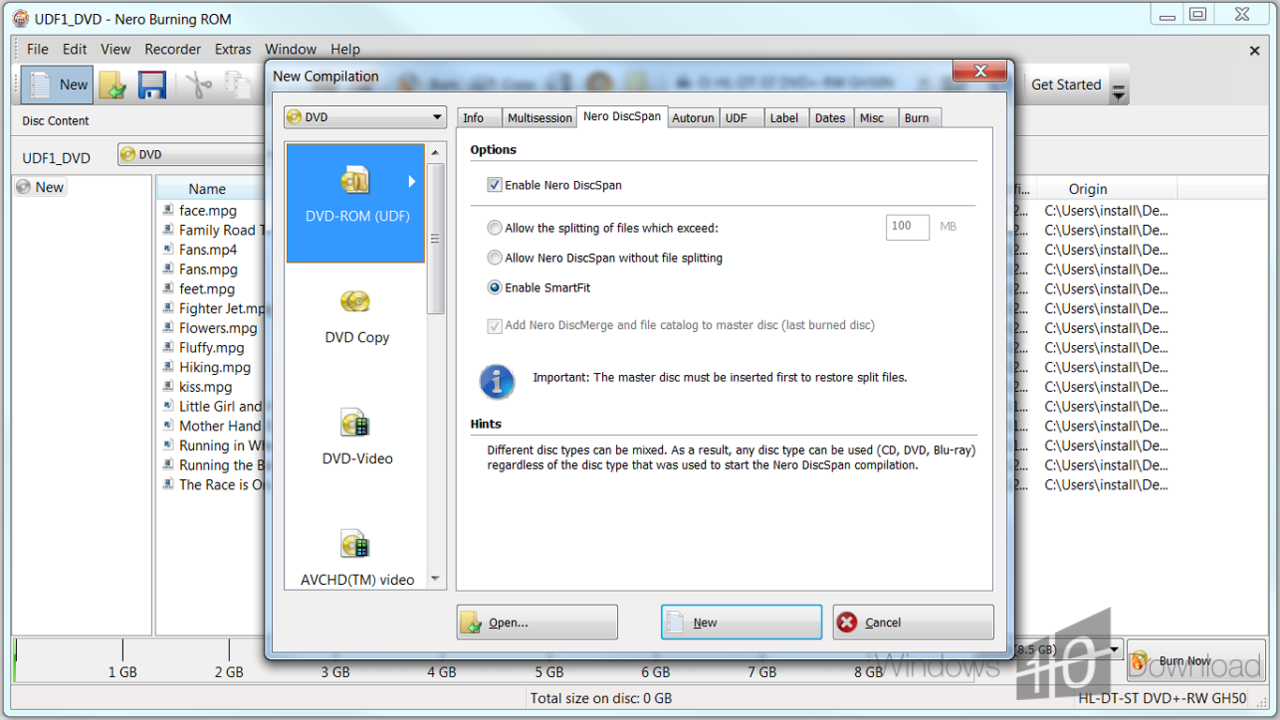This screenshot has width=1280, height=720.
Task: Switch to the Multisession tab
Action: click(x=540, y=118)
